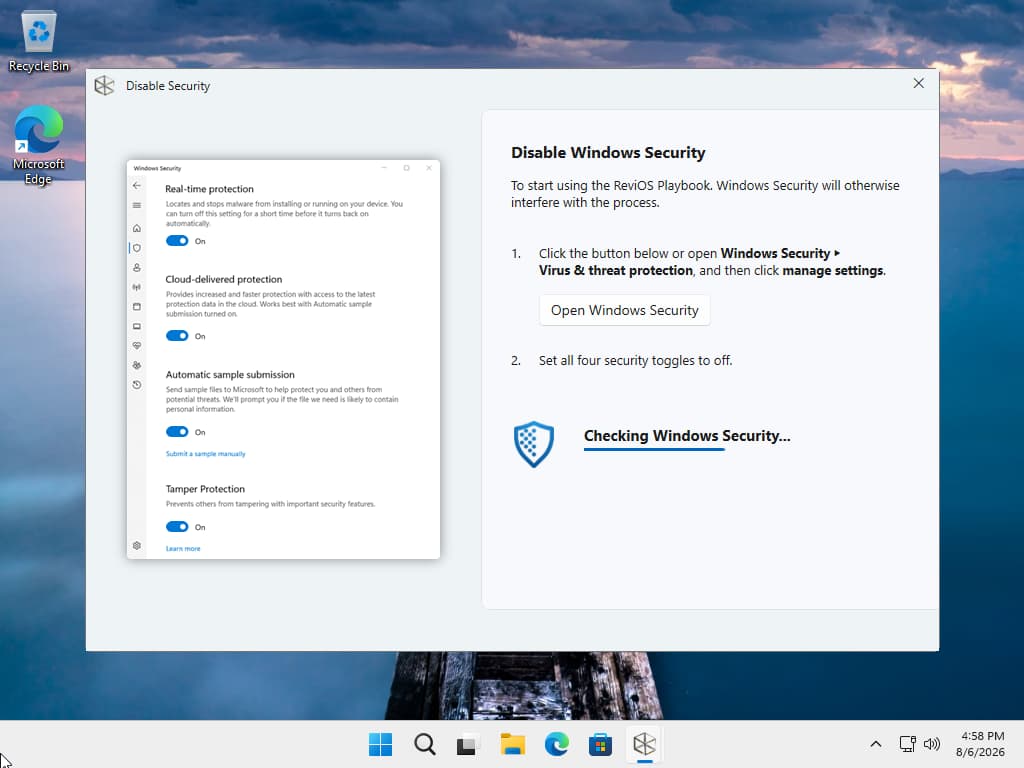Image resolution: width=1024 pixels, height=768 pixels.
Task: Click the hamburger menu icon in the preview sidebar
Action: tap(136, 205)
